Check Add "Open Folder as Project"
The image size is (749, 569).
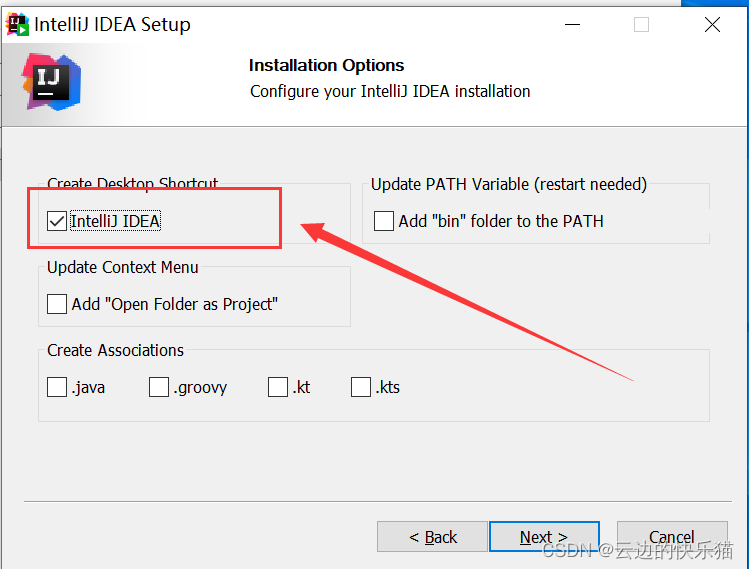coord(56,304)
